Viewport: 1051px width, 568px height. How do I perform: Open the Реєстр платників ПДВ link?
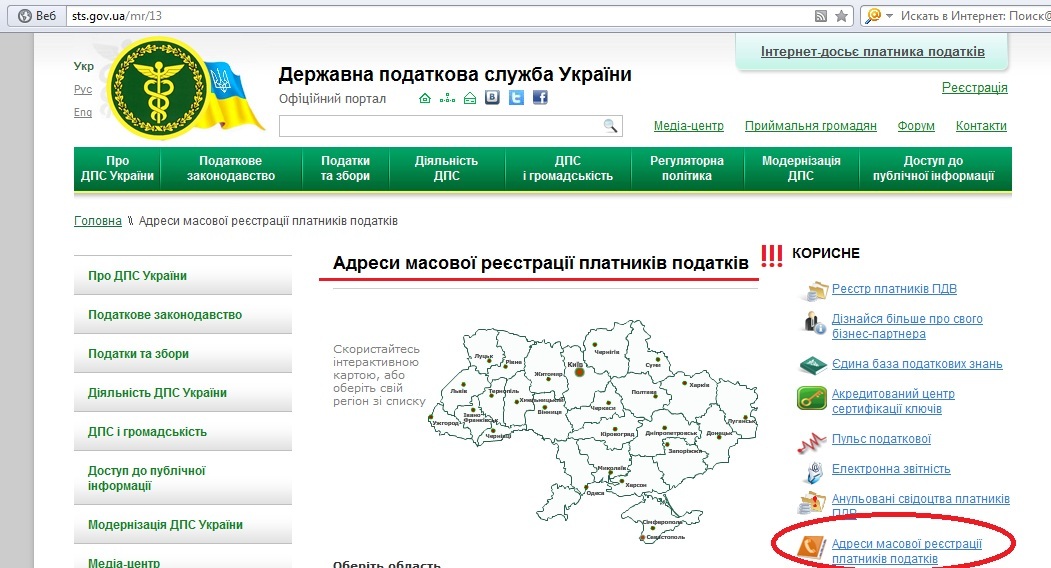coord(894,289)
